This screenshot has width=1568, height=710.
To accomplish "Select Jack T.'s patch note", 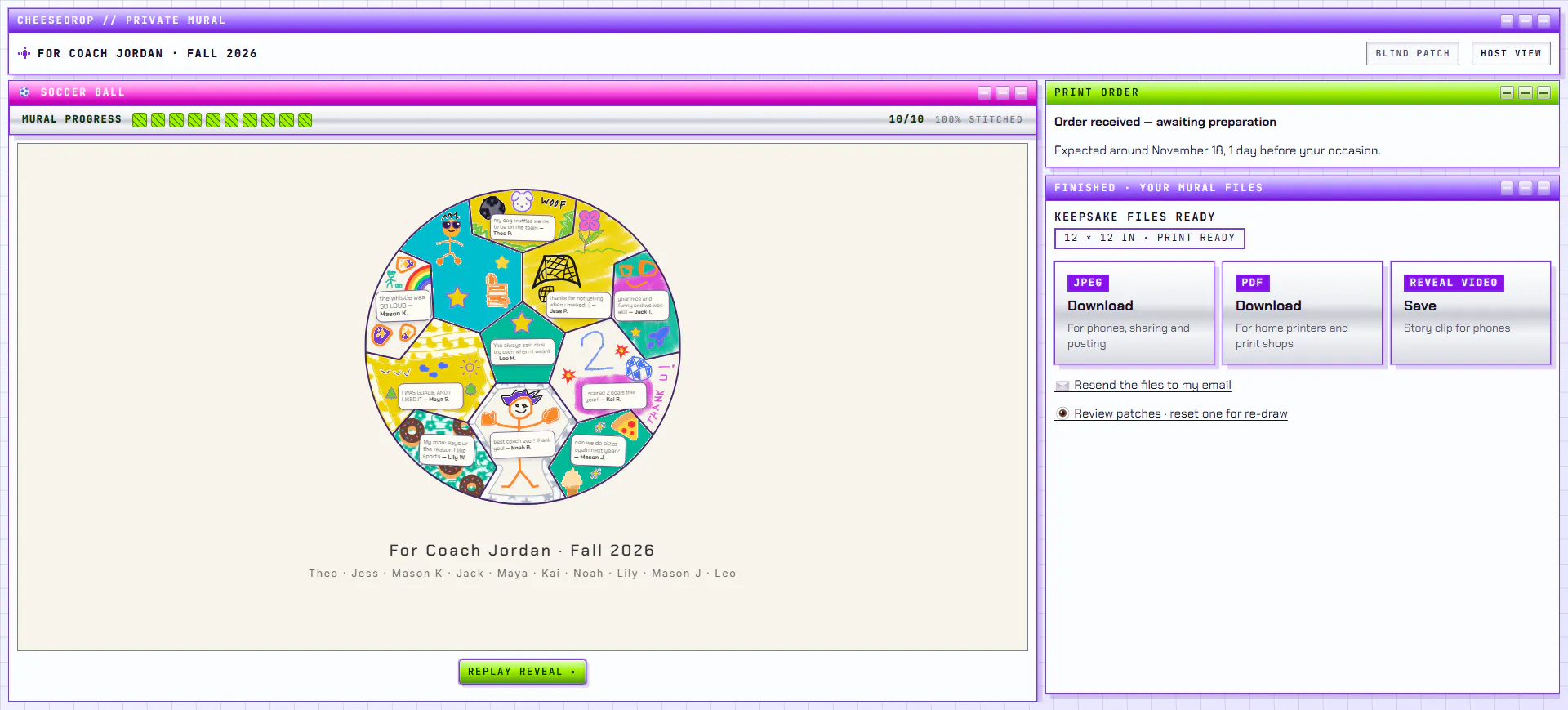I will click(641, 305).
